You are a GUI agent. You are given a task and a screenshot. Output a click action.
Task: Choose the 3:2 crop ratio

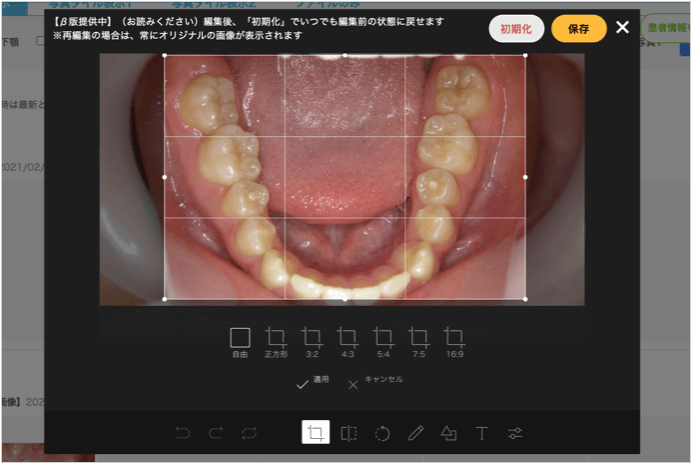(x=312, y=341)
